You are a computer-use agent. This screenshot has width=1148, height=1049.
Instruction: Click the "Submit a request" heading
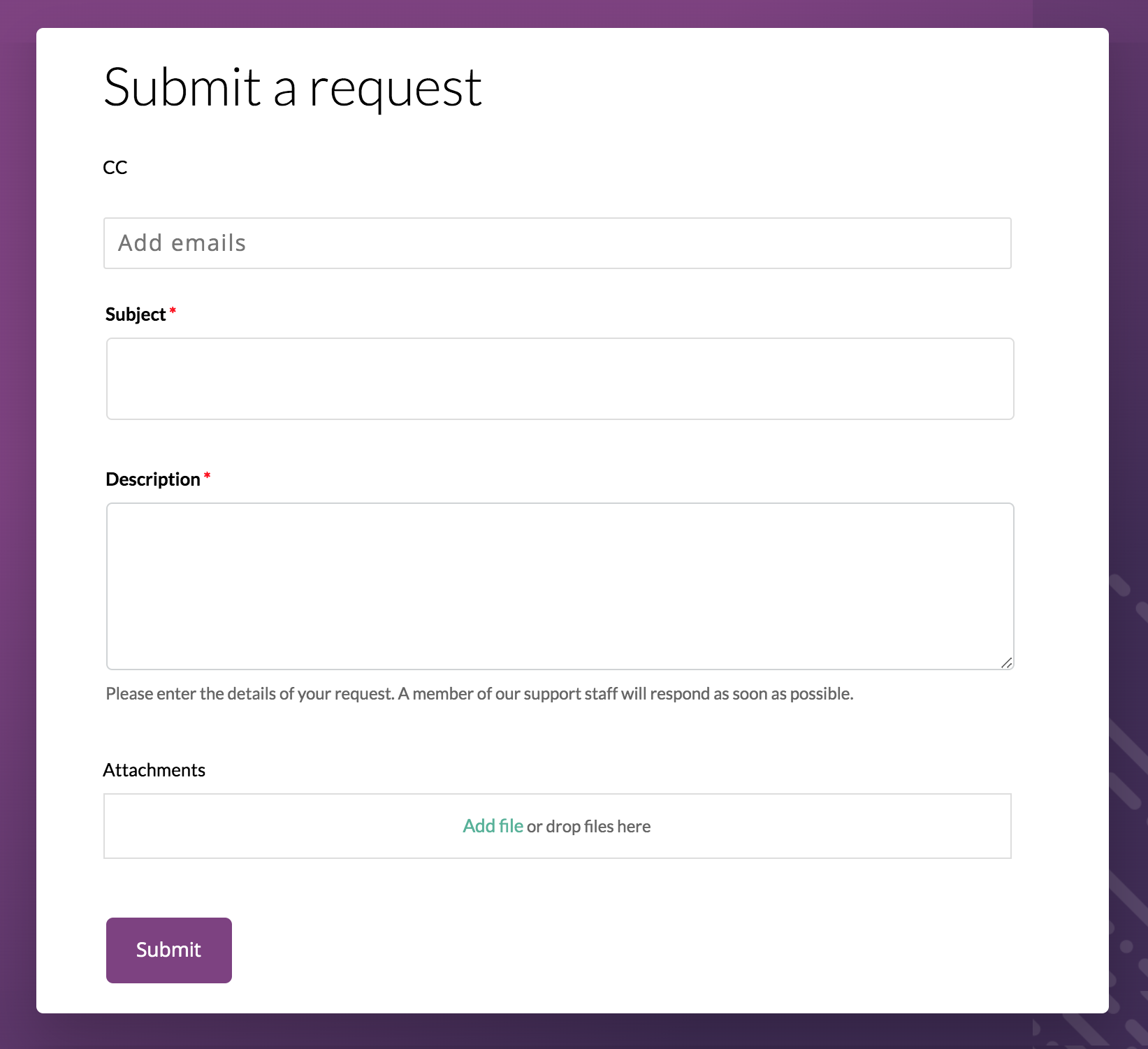pos(293,88)
